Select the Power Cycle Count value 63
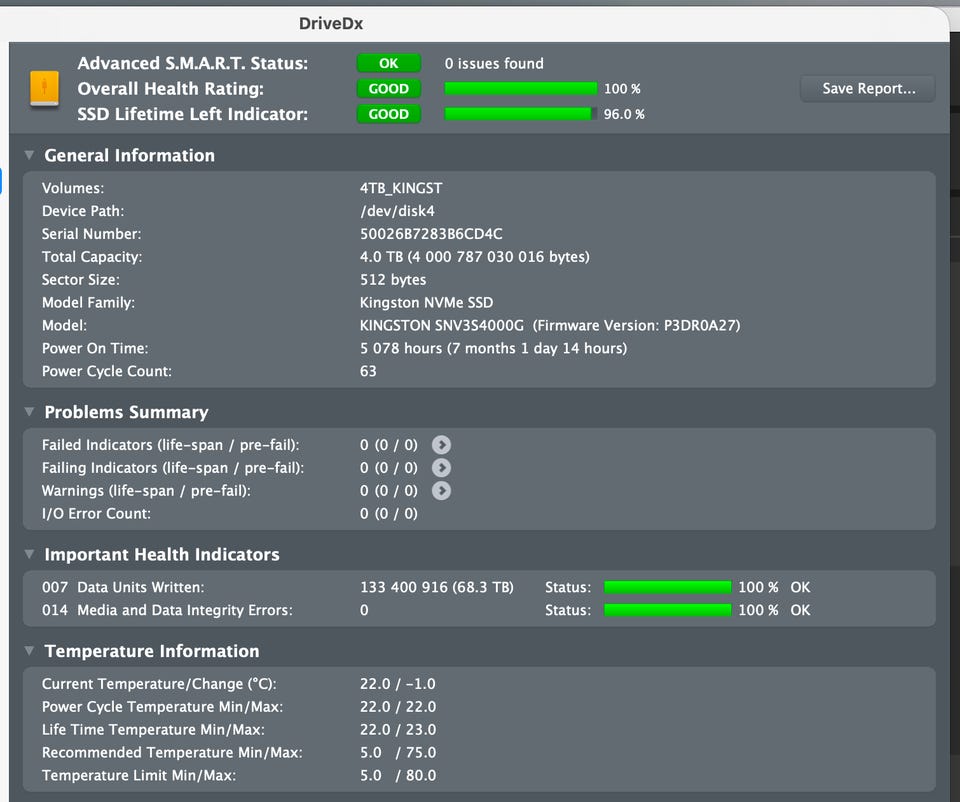The image size is (960, 802). pyautogui.click(x=368, y=371)
